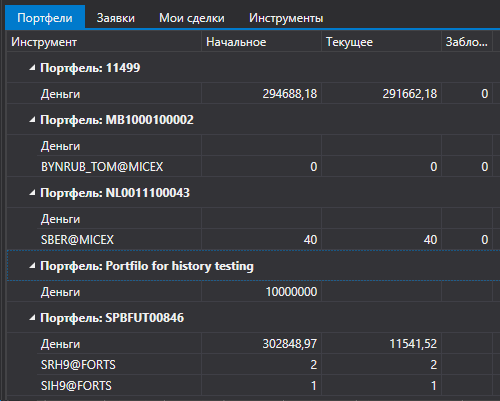Click the 11541,52 current money cell
The height and width of the screenshot is (401, 500).
tap(382, 344)
